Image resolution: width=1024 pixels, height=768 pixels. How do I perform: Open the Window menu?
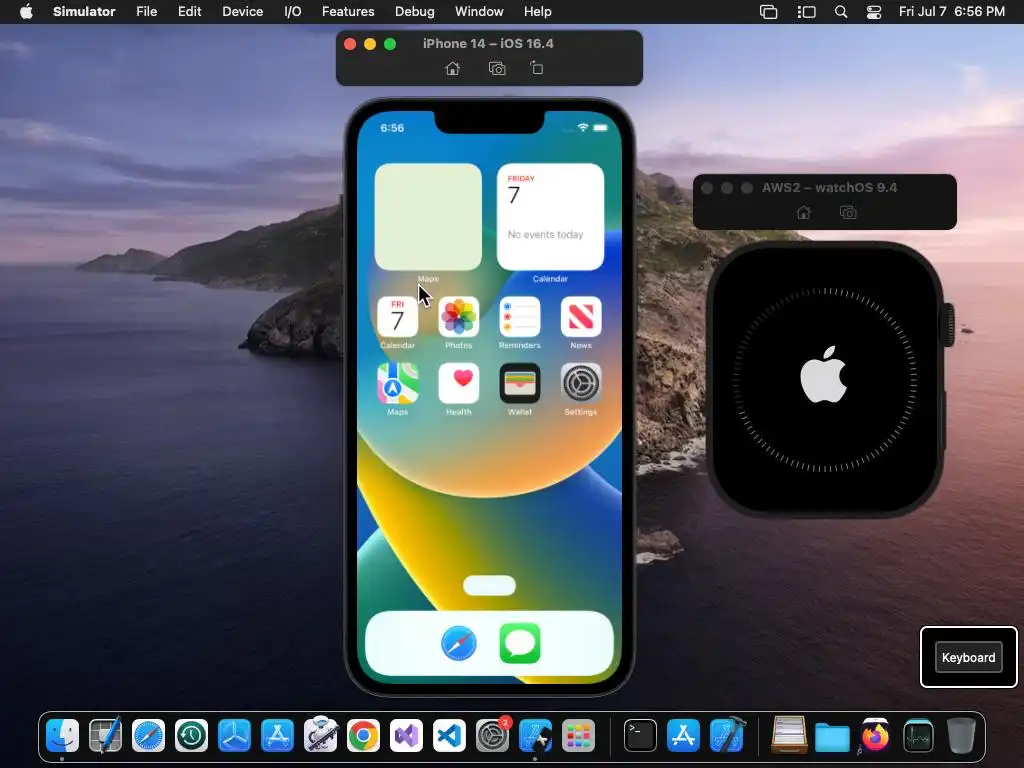(479, 12)
